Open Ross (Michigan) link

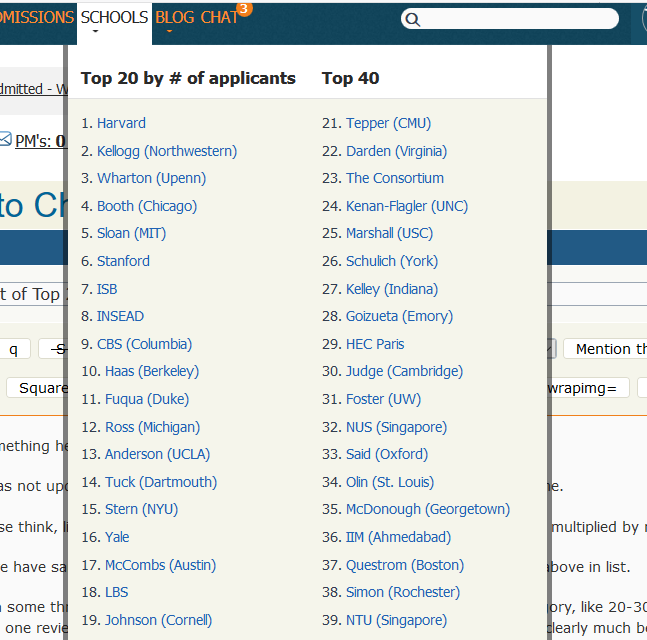point(153,427)
